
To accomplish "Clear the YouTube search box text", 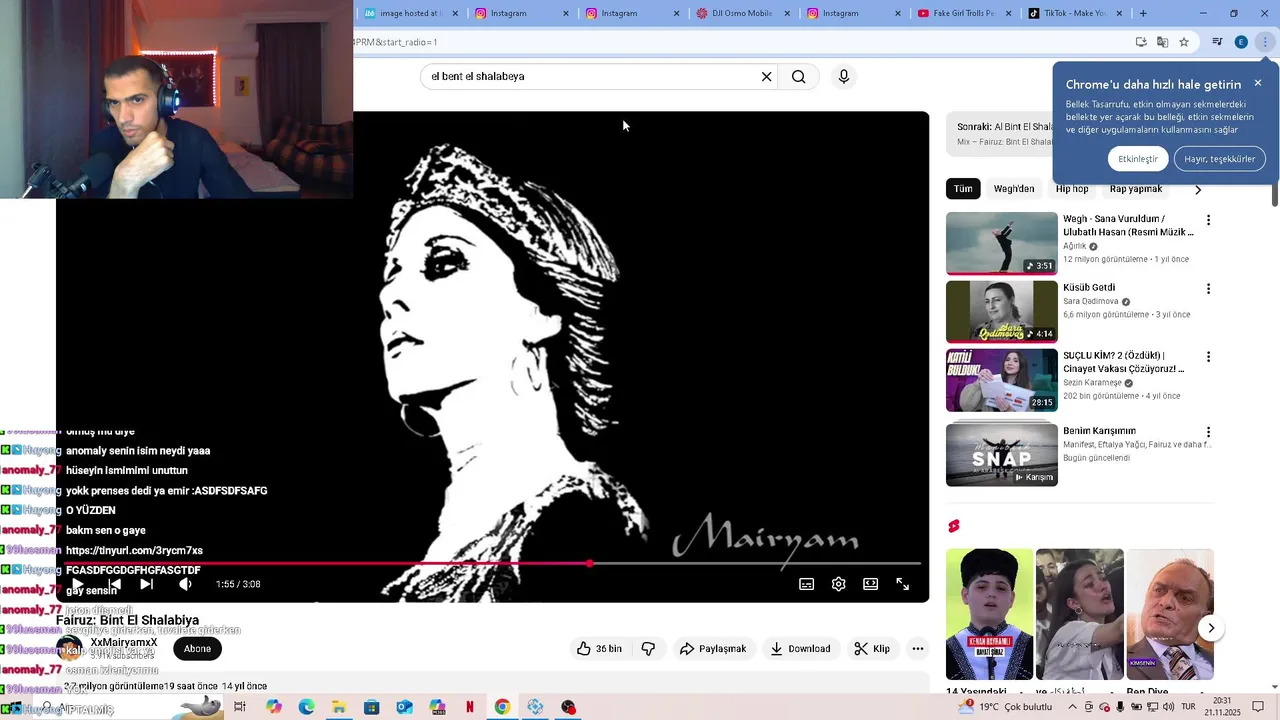I will pyautogui.click(x=767, y=77).
